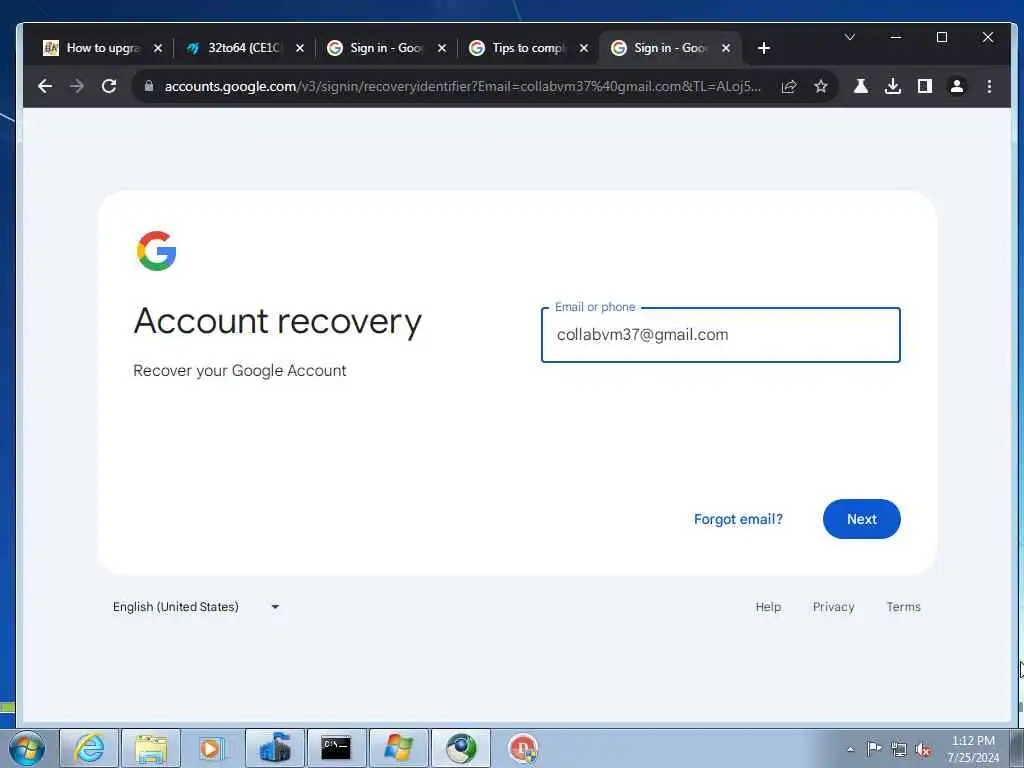The image size is (1024, 768).
Task: Open a new tab with plus button
Action: pyautogui.click(x=763, y=48)
